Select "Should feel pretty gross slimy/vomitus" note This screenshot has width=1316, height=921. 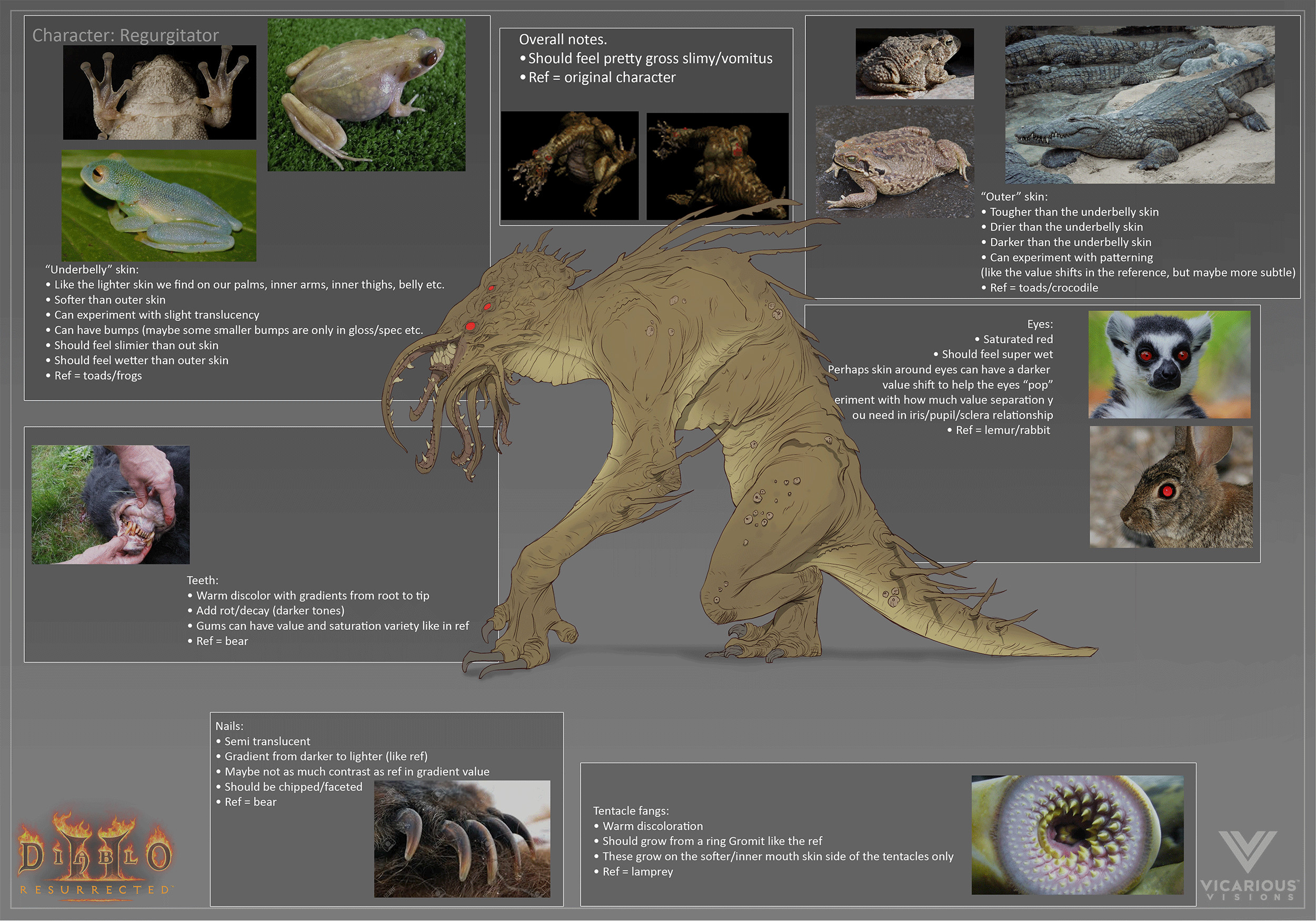tap(646, 58)
